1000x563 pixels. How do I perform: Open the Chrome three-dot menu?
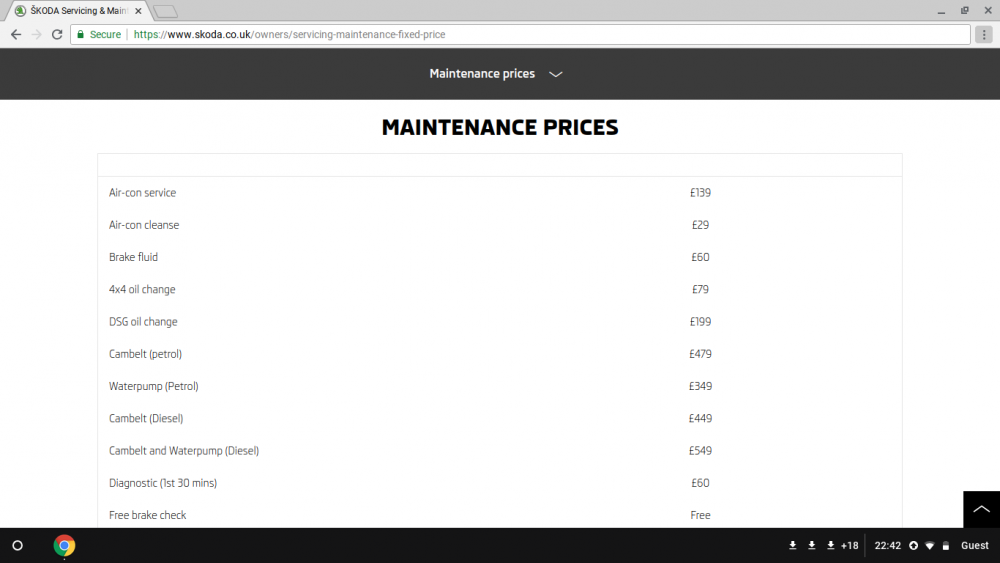click(984, 34)
